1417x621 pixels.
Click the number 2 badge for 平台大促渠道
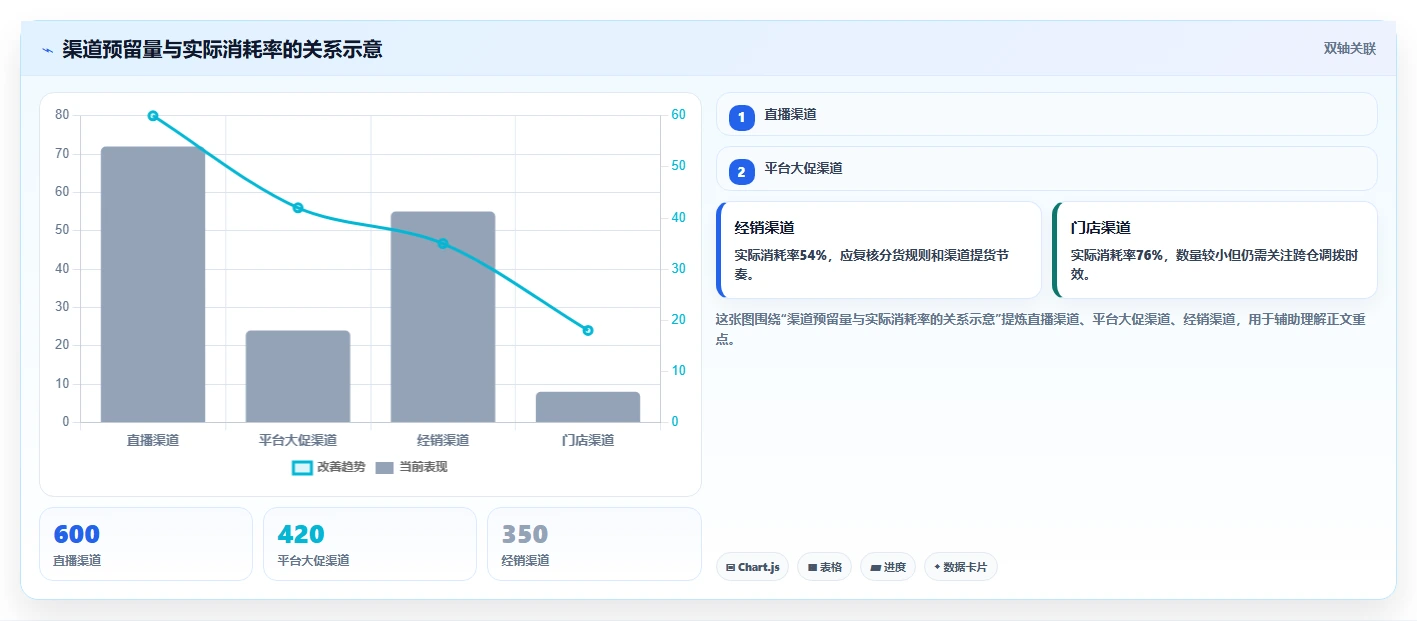pos(741,172)
